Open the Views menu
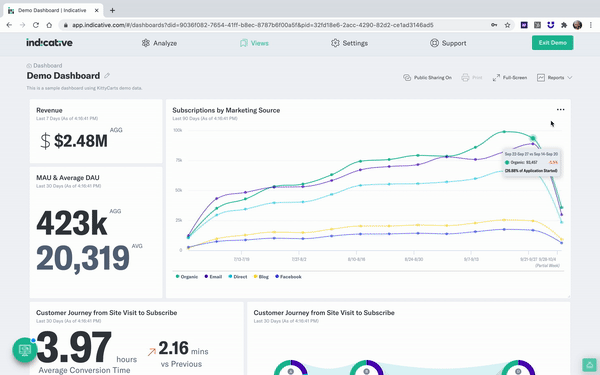Viewport: 600px width, 375px height. 254,43
